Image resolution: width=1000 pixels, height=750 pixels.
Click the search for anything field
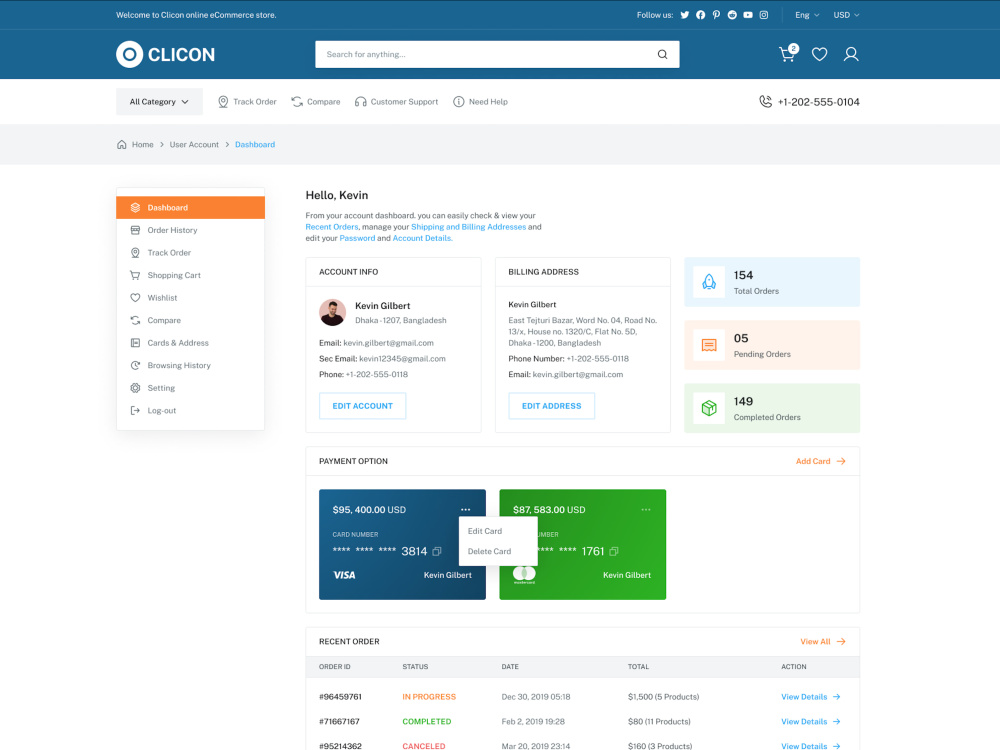click(497, 54)
